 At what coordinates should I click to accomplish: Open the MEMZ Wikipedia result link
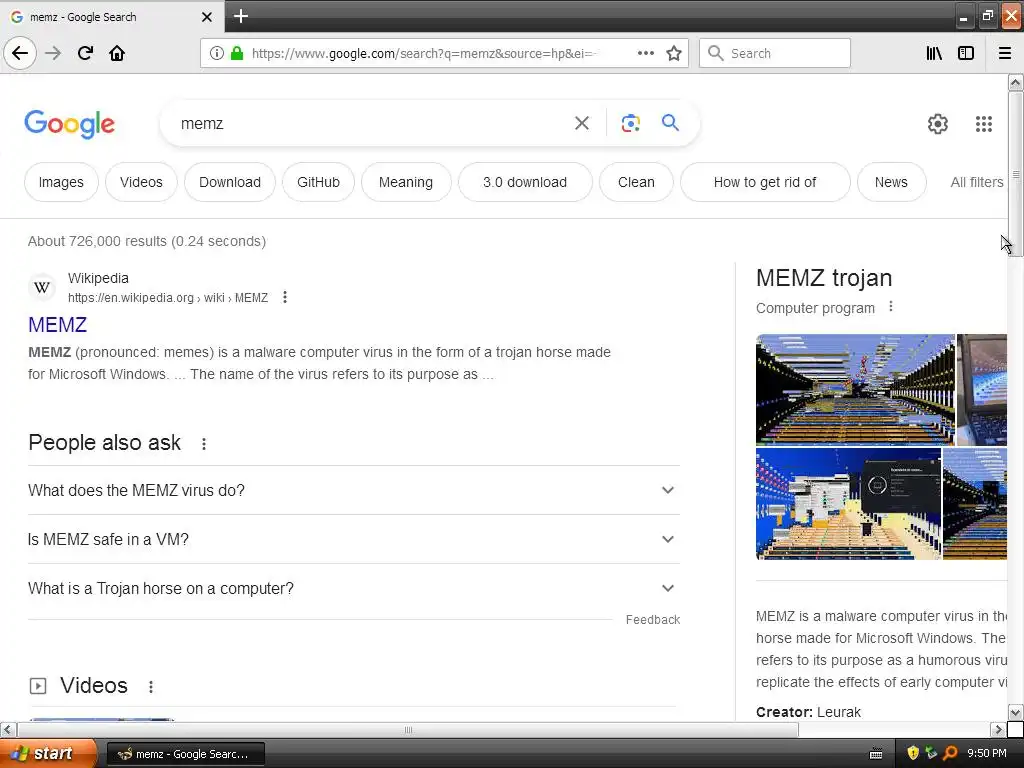(57, 325)
